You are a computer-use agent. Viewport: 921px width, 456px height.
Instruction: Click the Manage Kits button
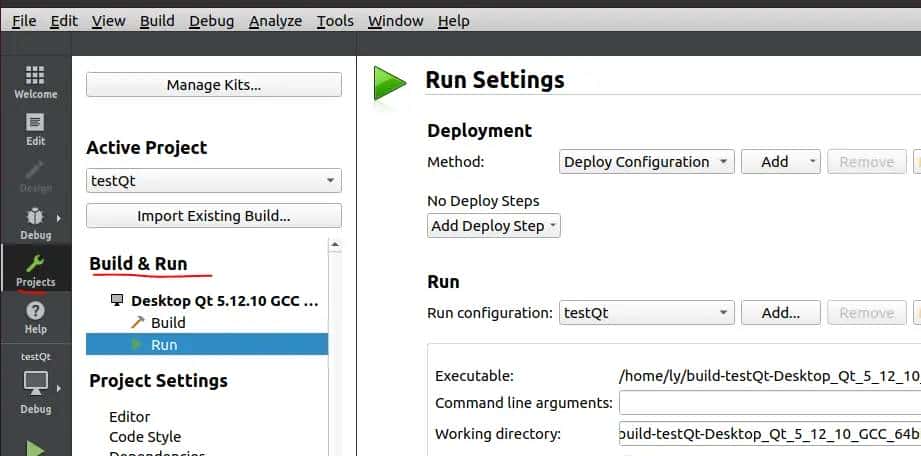(x=214, y=85)
